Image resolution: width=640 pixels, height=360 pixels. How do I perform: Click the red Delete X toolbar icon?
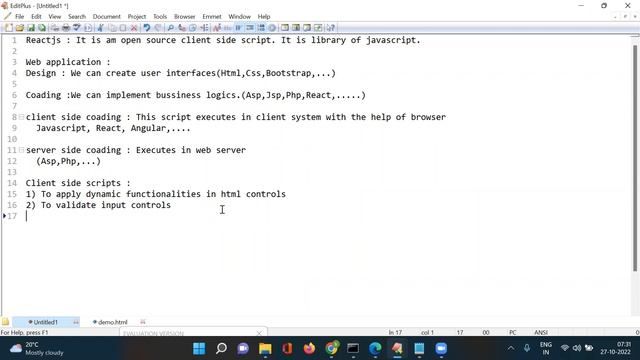click(x=134, y=28)
